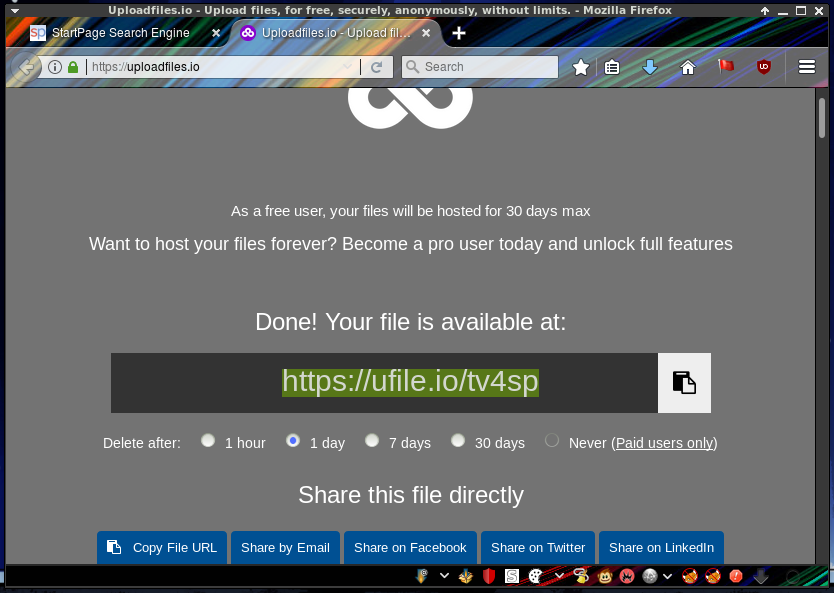Click Share on Facebook button

(410, 547)
